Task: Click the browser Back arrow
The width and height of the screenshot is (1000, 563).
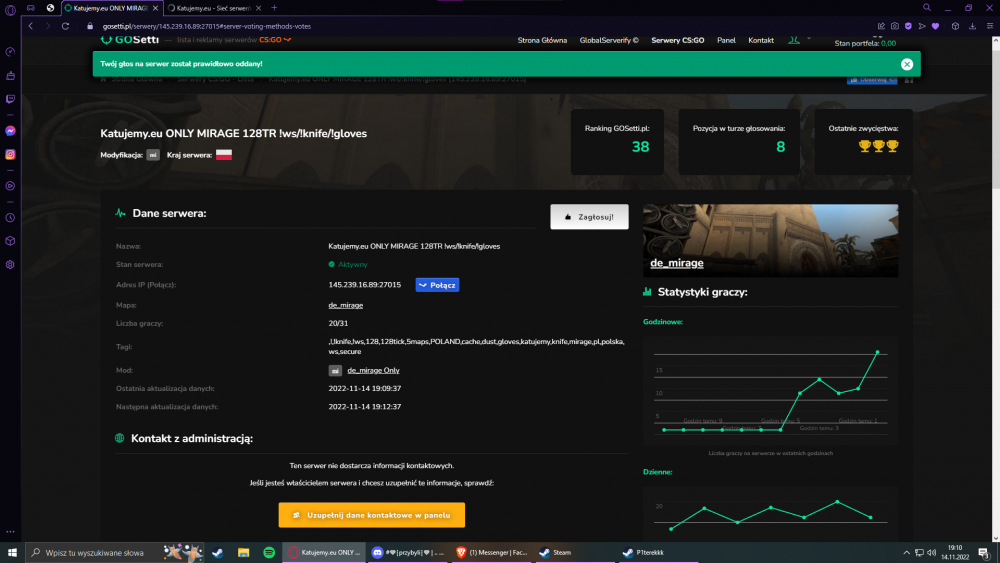Action: point(31,26)
